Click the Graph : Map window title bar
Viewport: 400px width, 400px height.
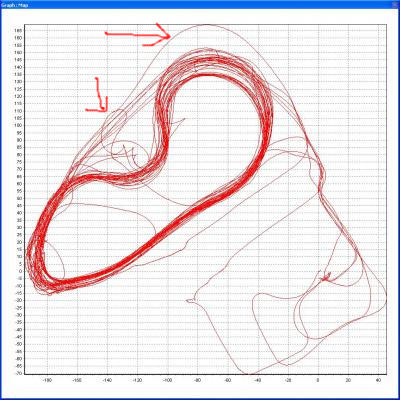click(200, 5)
